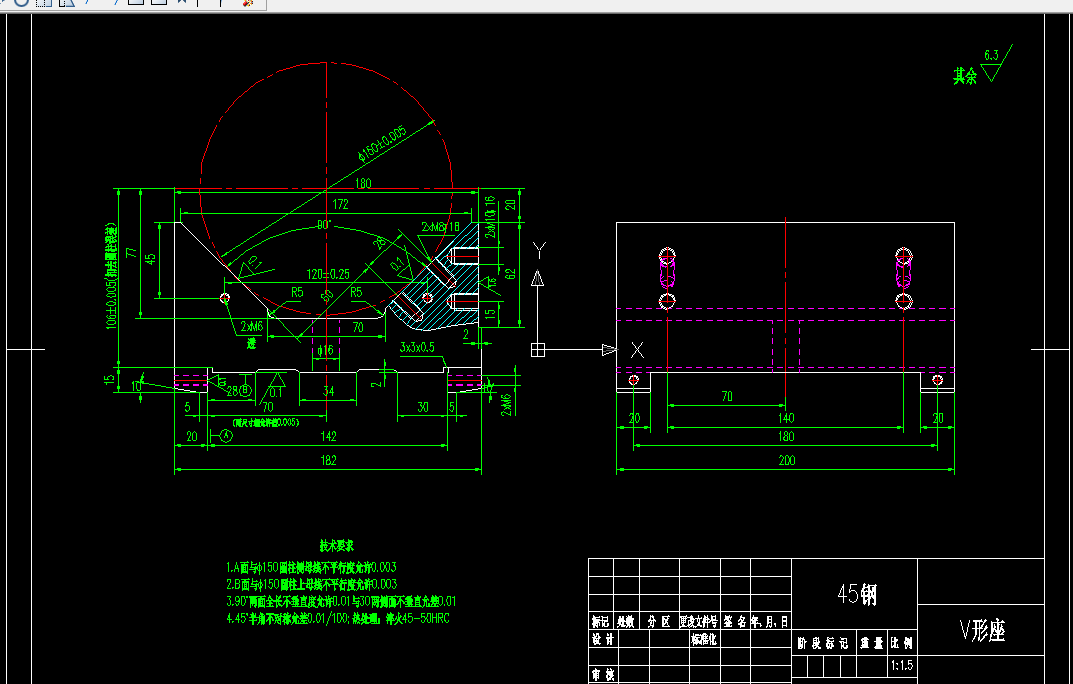
Task: Select the 3x3x0.5 groove callout
Action: click(417, 347)
